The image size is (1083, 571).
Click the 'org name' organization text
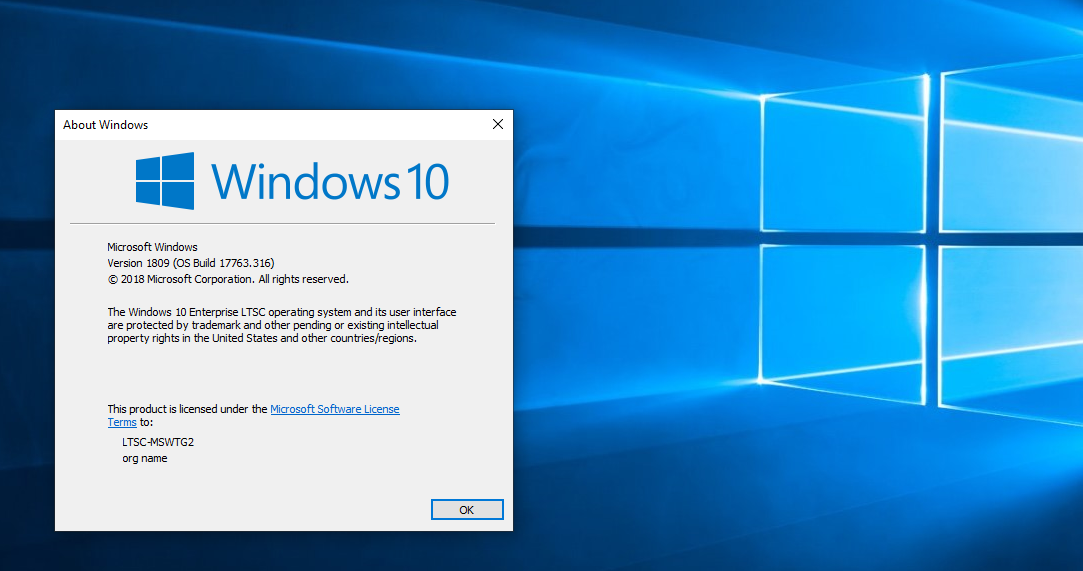coord(145,458)
